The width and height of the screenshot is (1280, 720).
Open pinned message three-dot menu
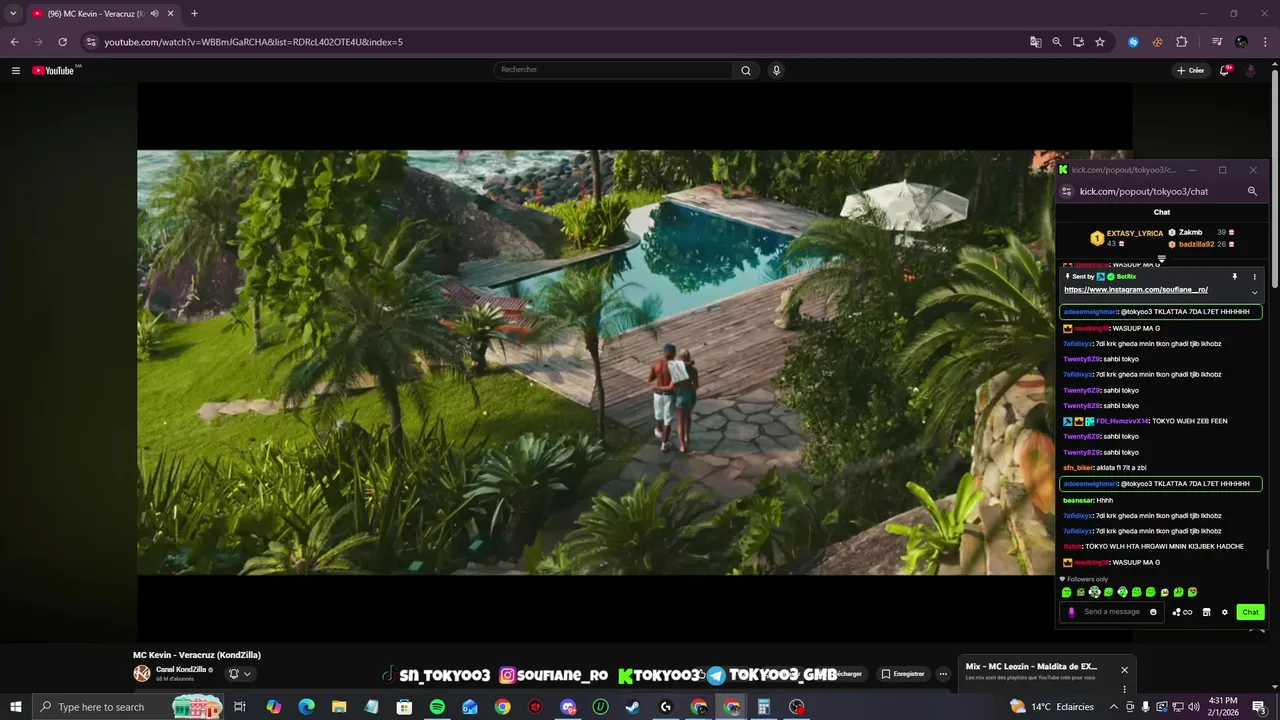(1255, 277)
